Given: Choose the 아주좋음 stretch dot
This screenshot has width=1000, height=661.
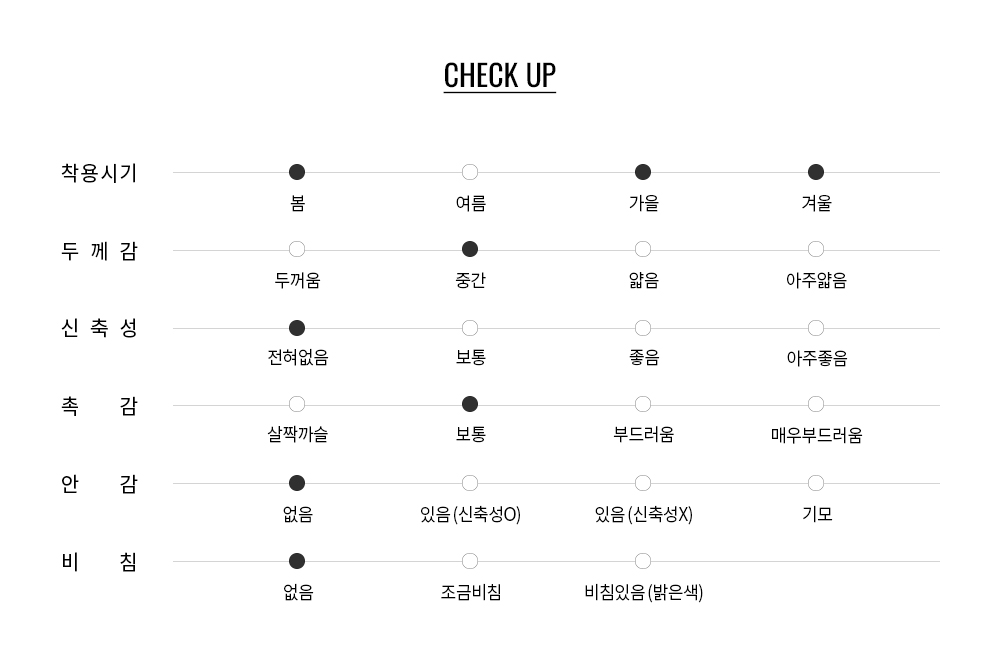Looking at the screenshot, I should [x=816, y=328].
